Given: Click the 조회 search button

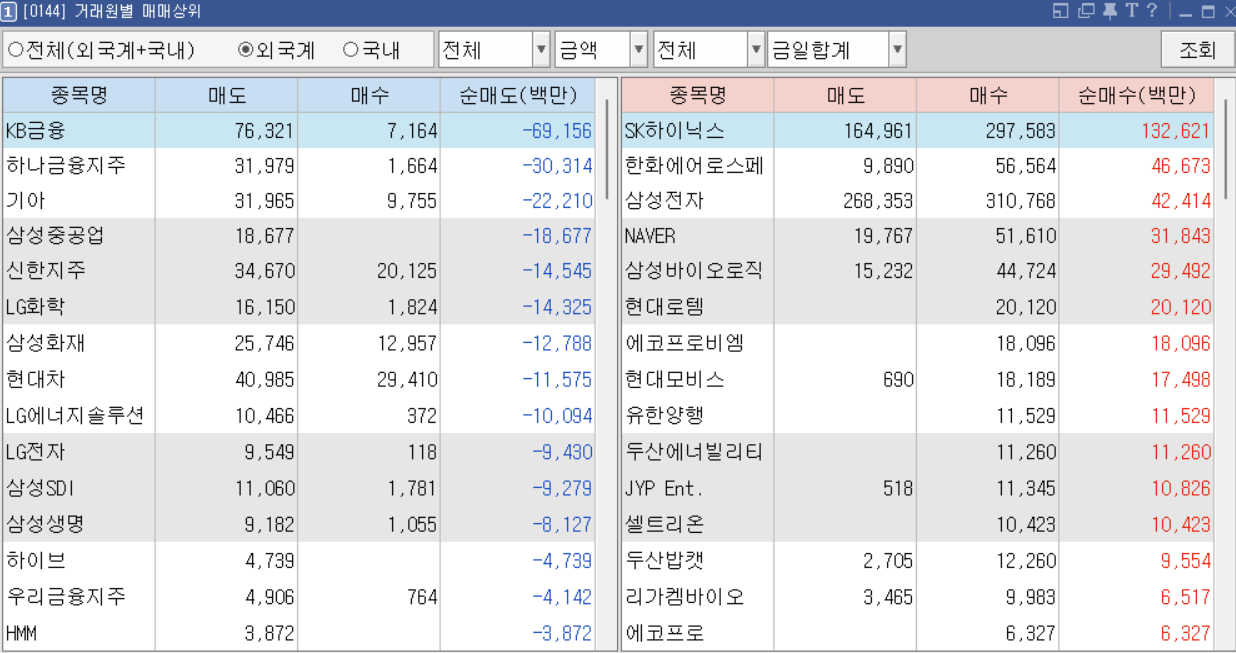Looking at the screenshot, I should [1197, 49].
